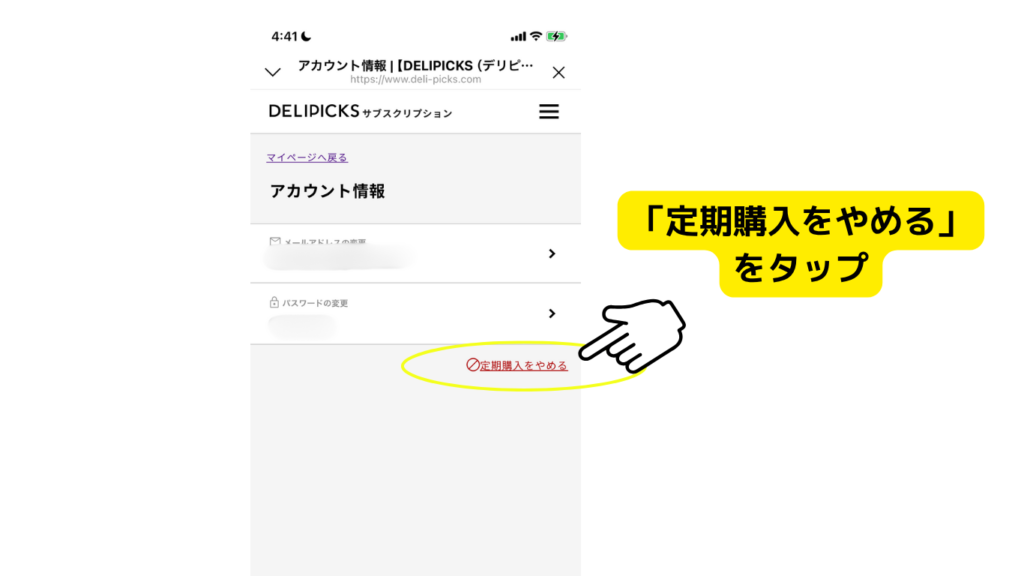Click the pointing hand illustration

[632, 335]
